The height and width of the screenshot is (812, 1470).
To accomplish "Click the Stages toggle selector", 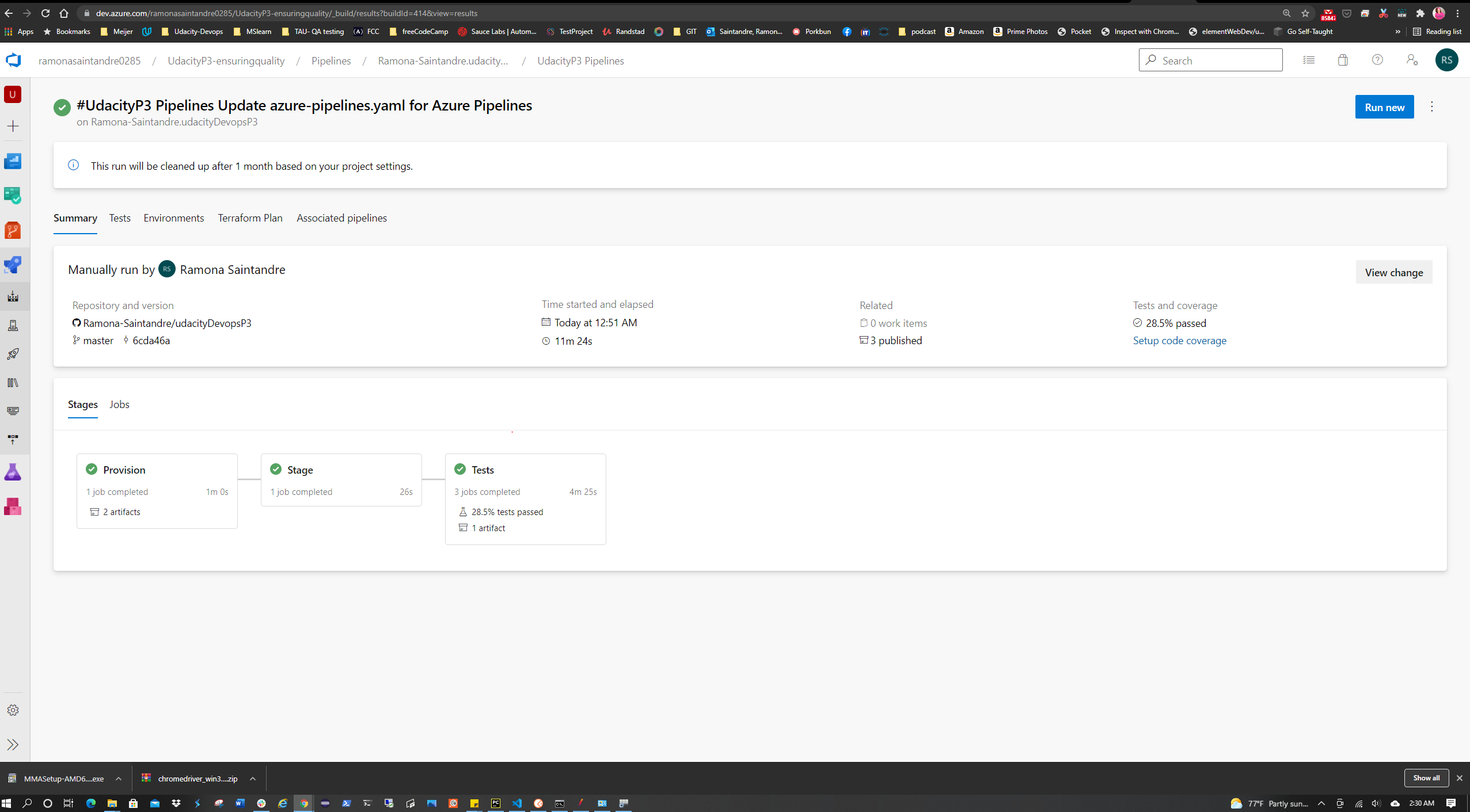I will (x=82, y=403).
